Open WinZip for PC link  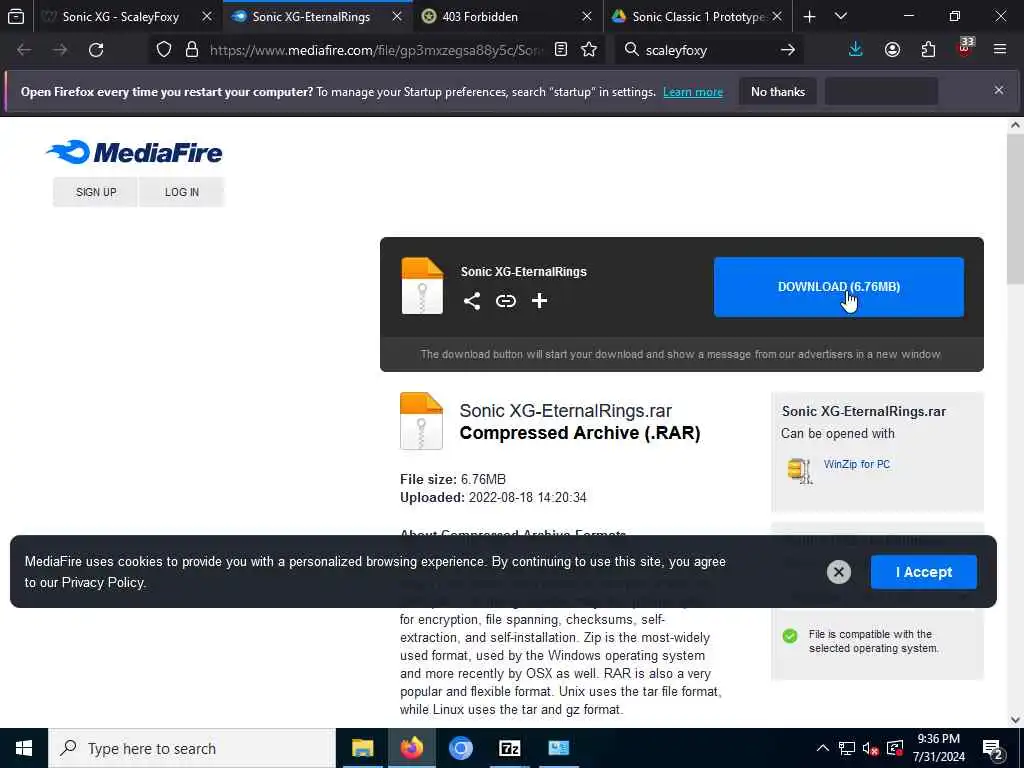point(856,464)
